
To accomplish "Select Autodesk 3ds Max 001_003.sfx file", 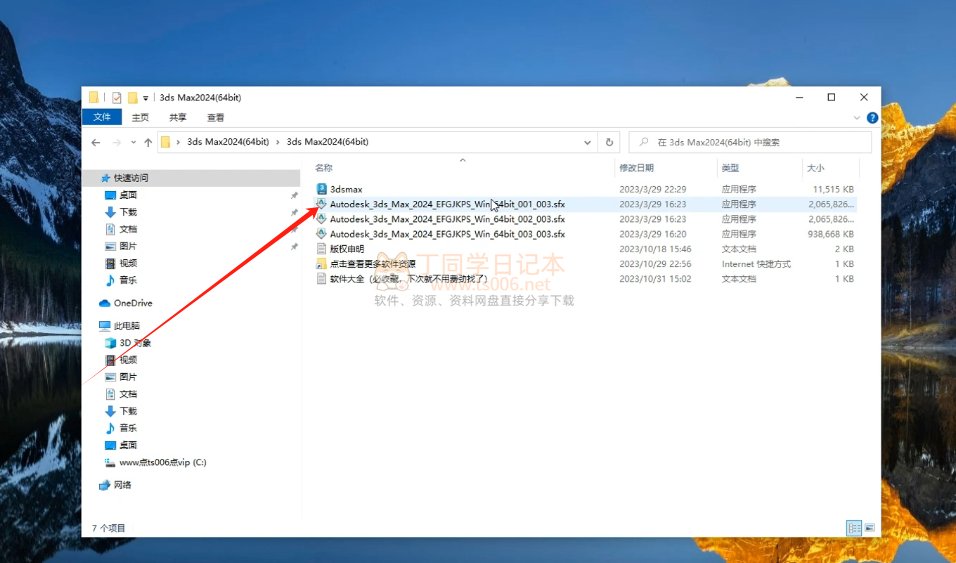I will click(x=447, y=203).
